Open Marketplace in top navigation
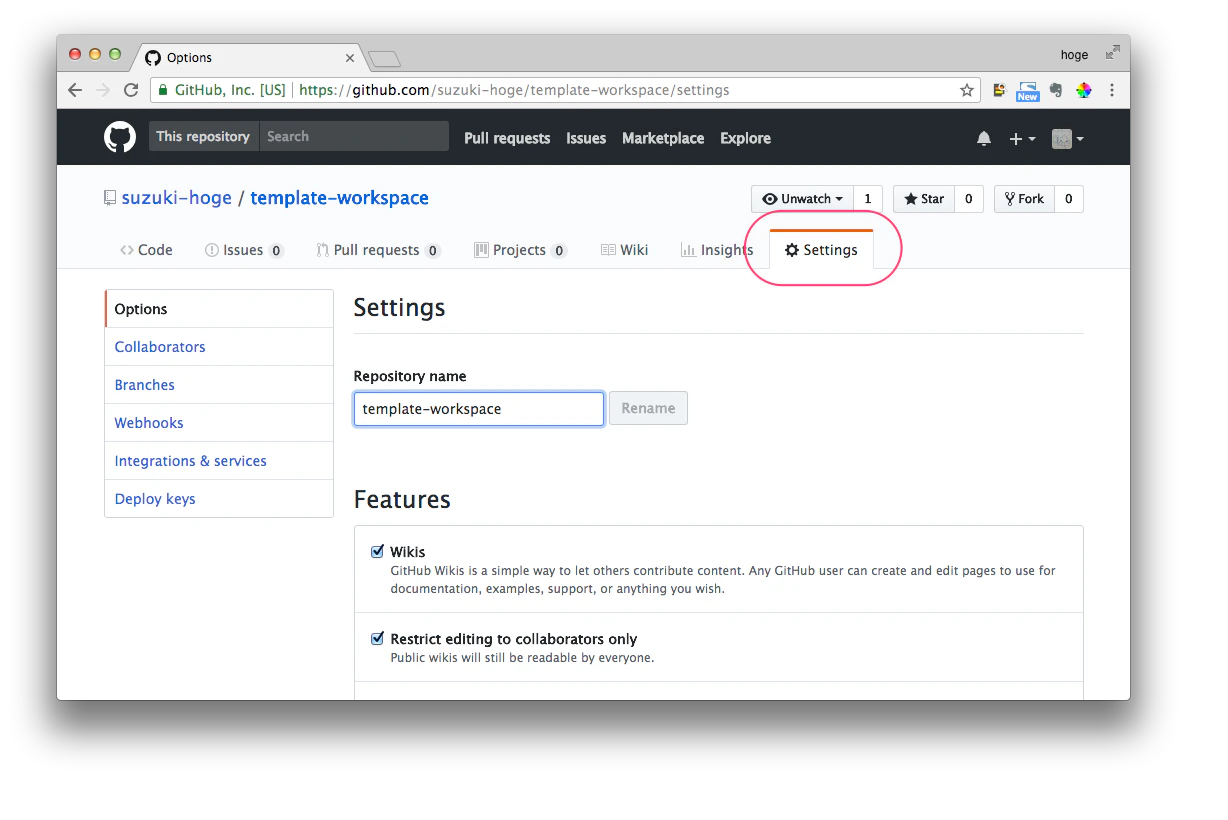The width and height of the screenshot is (1228, 820). pyautogui.click(x=663, y=138)
